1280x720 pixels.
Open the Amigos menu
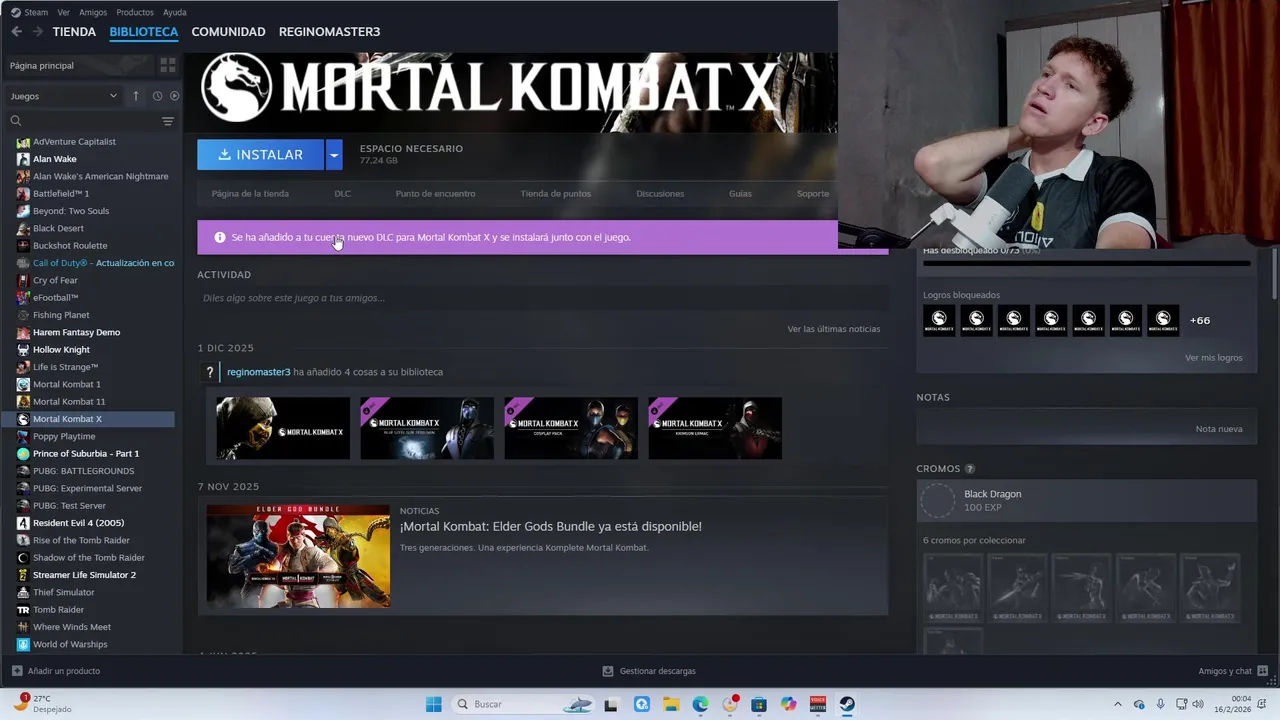(93, 12)
